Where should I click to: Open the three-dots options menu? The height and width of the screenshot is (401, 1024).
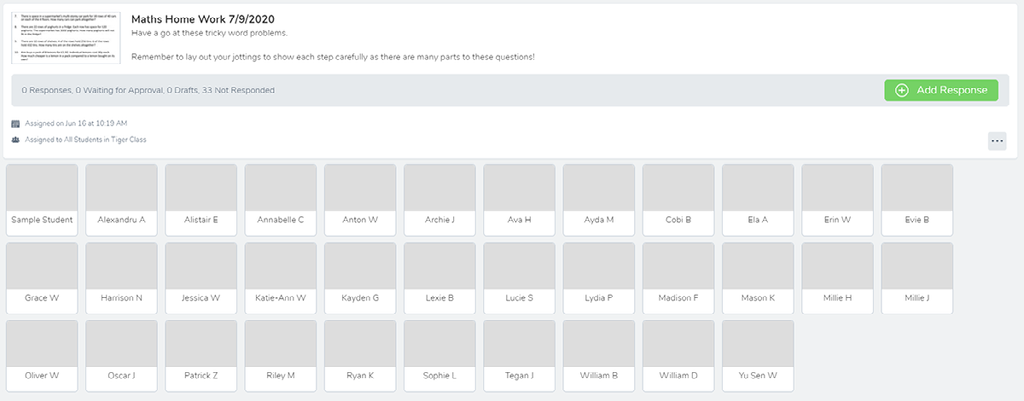coord(996,141)
